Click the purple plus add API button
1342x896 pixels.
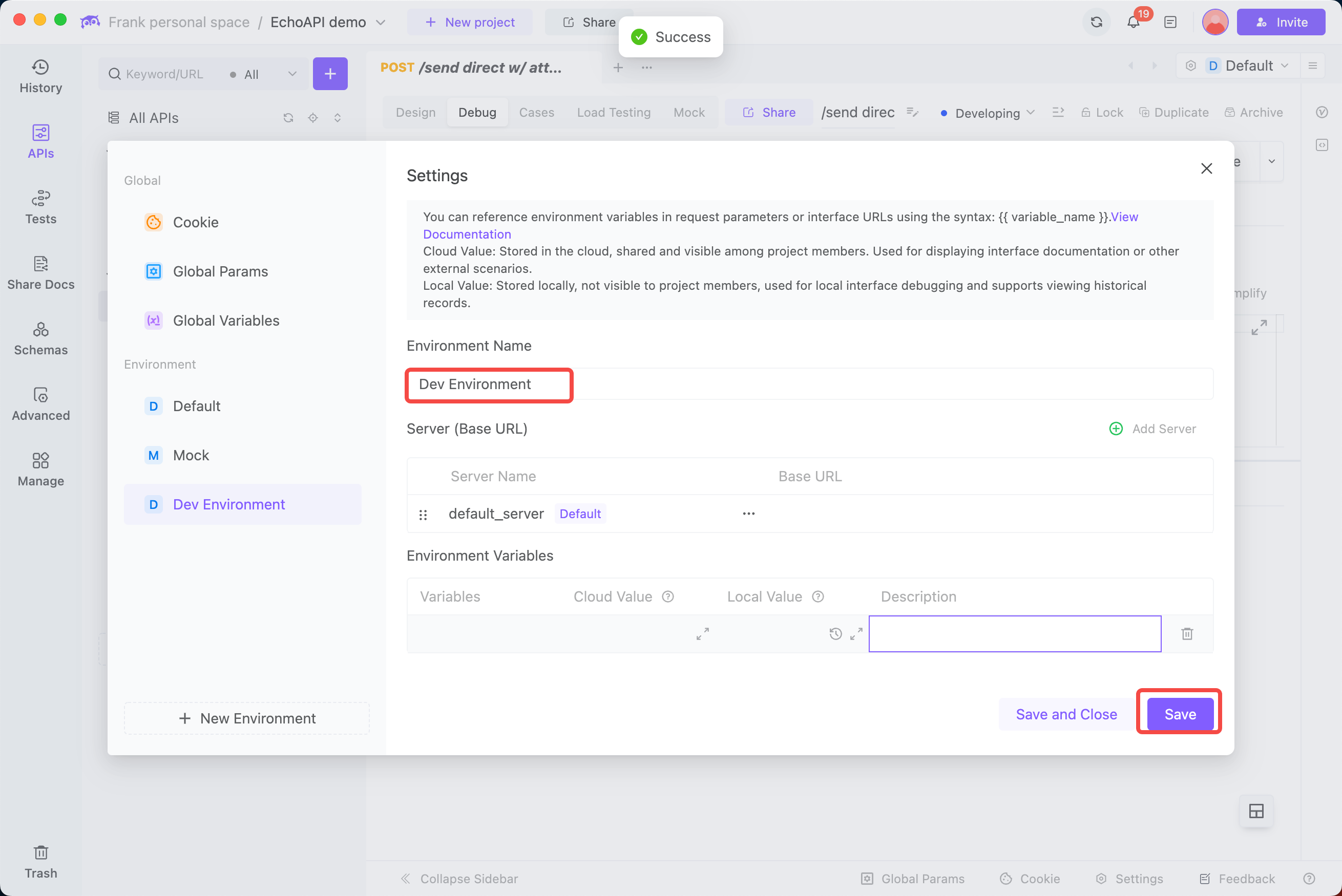pyautogui.click(x=330, y=74)
